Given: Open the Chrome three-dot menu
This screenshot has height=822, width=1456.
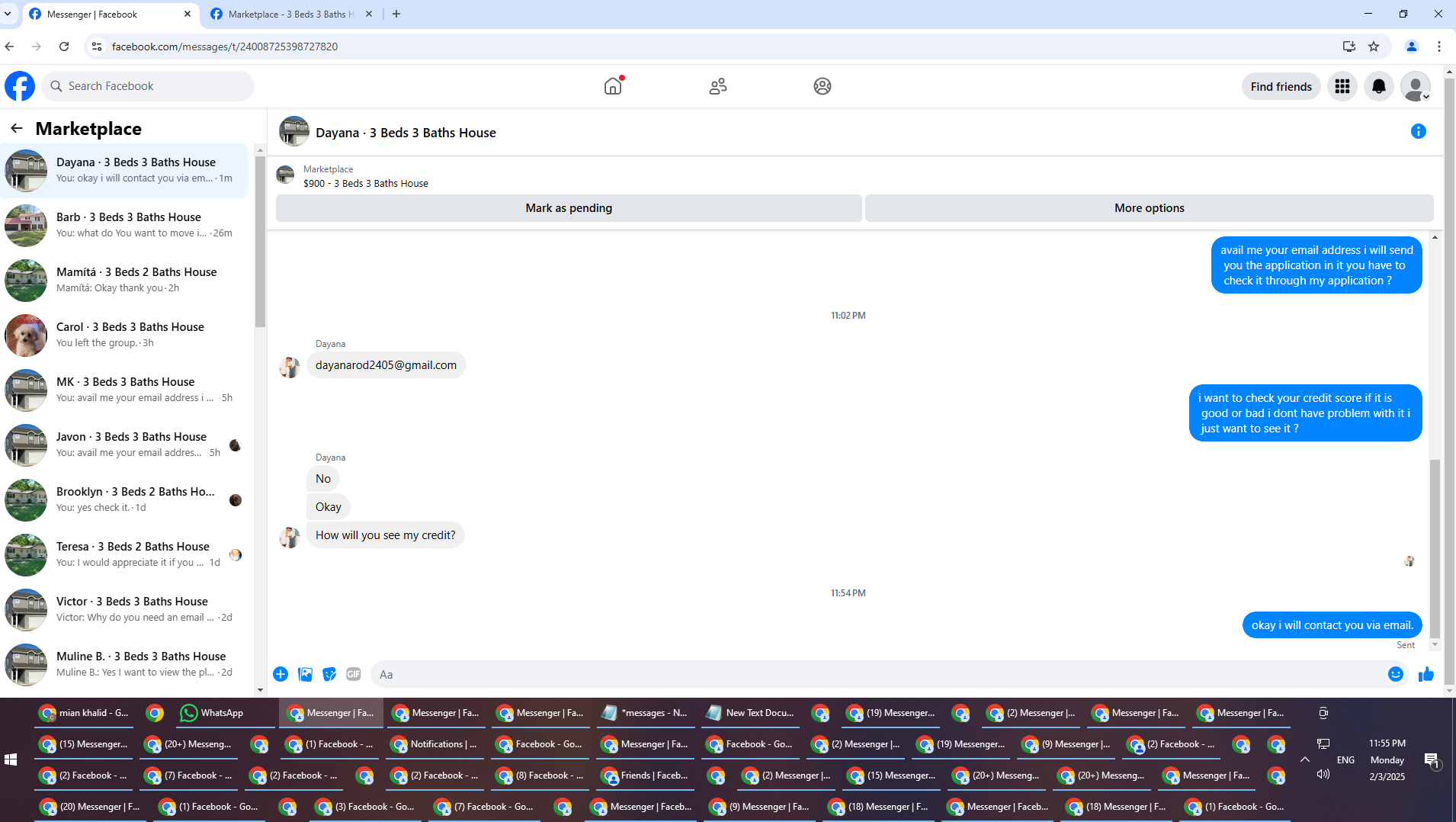Looking at the screenshot, I should point(1439,47).
